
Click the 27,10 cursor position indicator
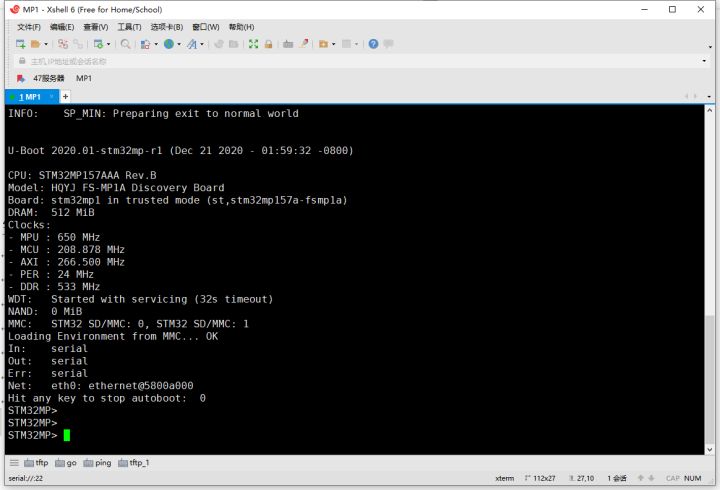[581, 479]
